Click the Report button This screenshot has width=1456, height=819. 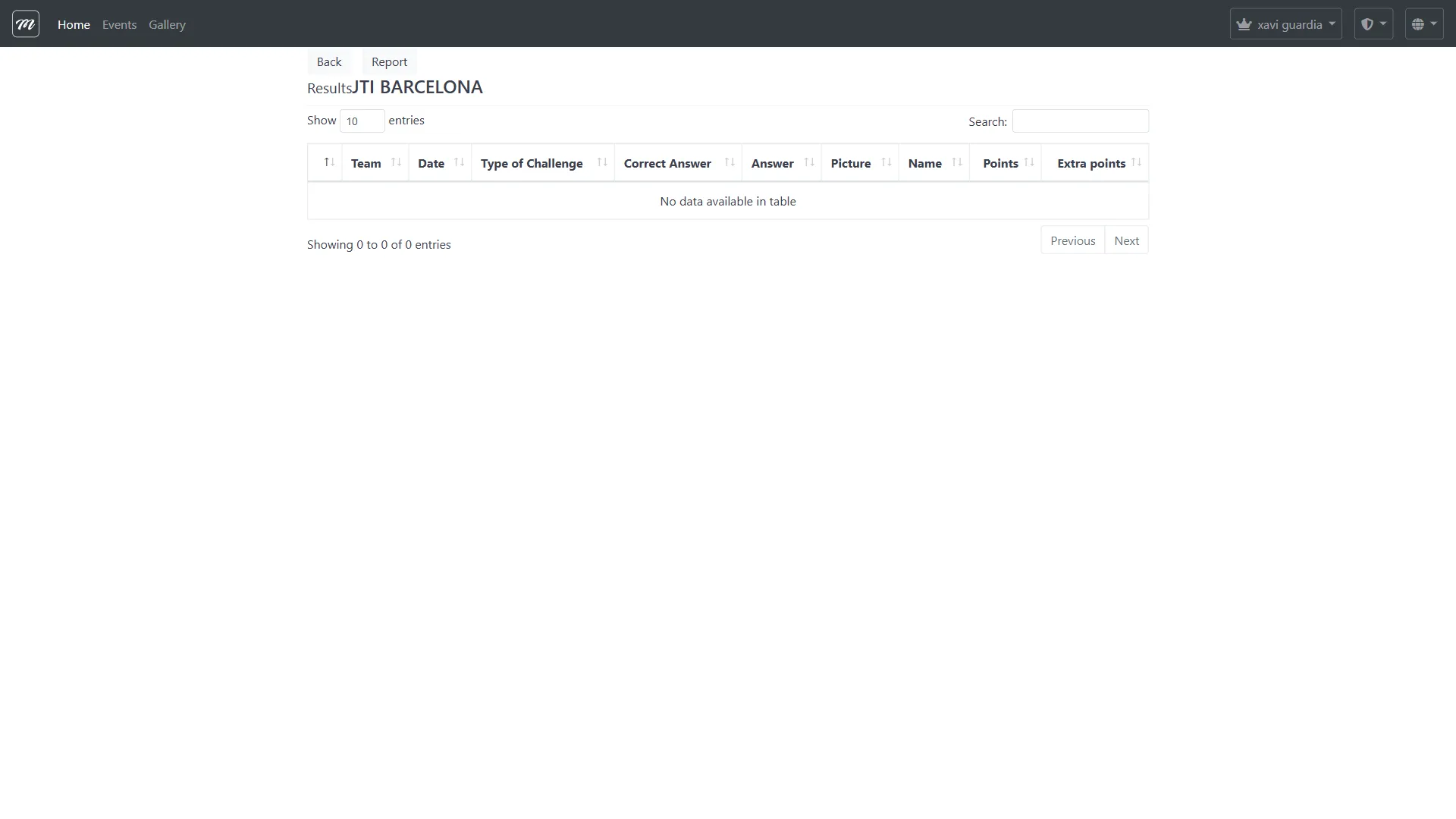pyautogui.click(x=389, y=62)
